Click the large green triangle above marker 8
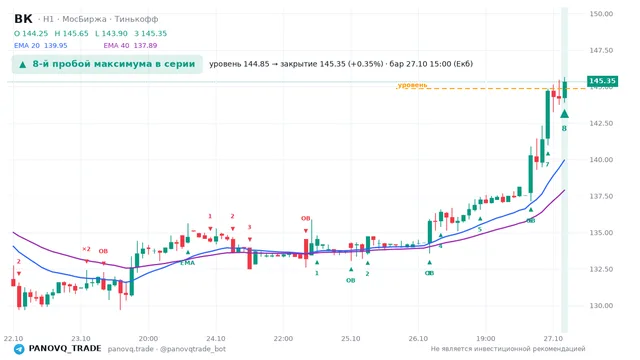 [x=564, y=113]
